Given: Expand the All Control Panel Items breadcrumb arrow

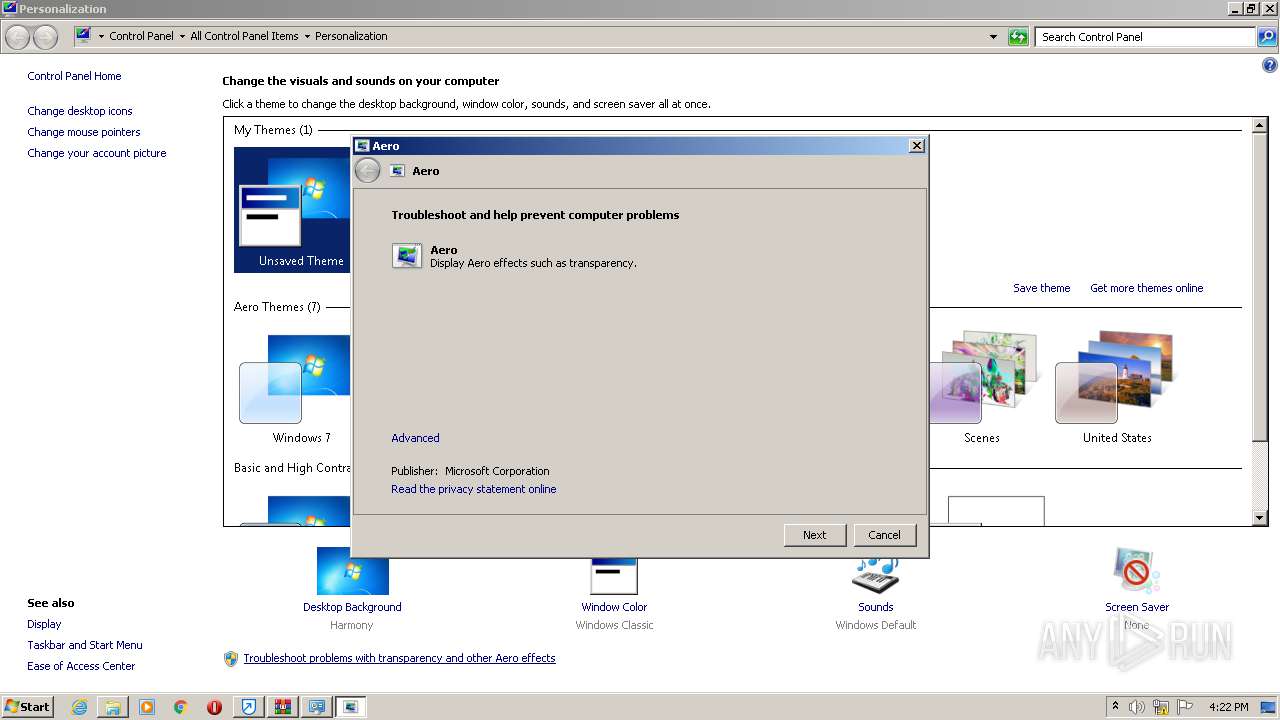Looking at the screenshot, I should click(x=307, y=36).
